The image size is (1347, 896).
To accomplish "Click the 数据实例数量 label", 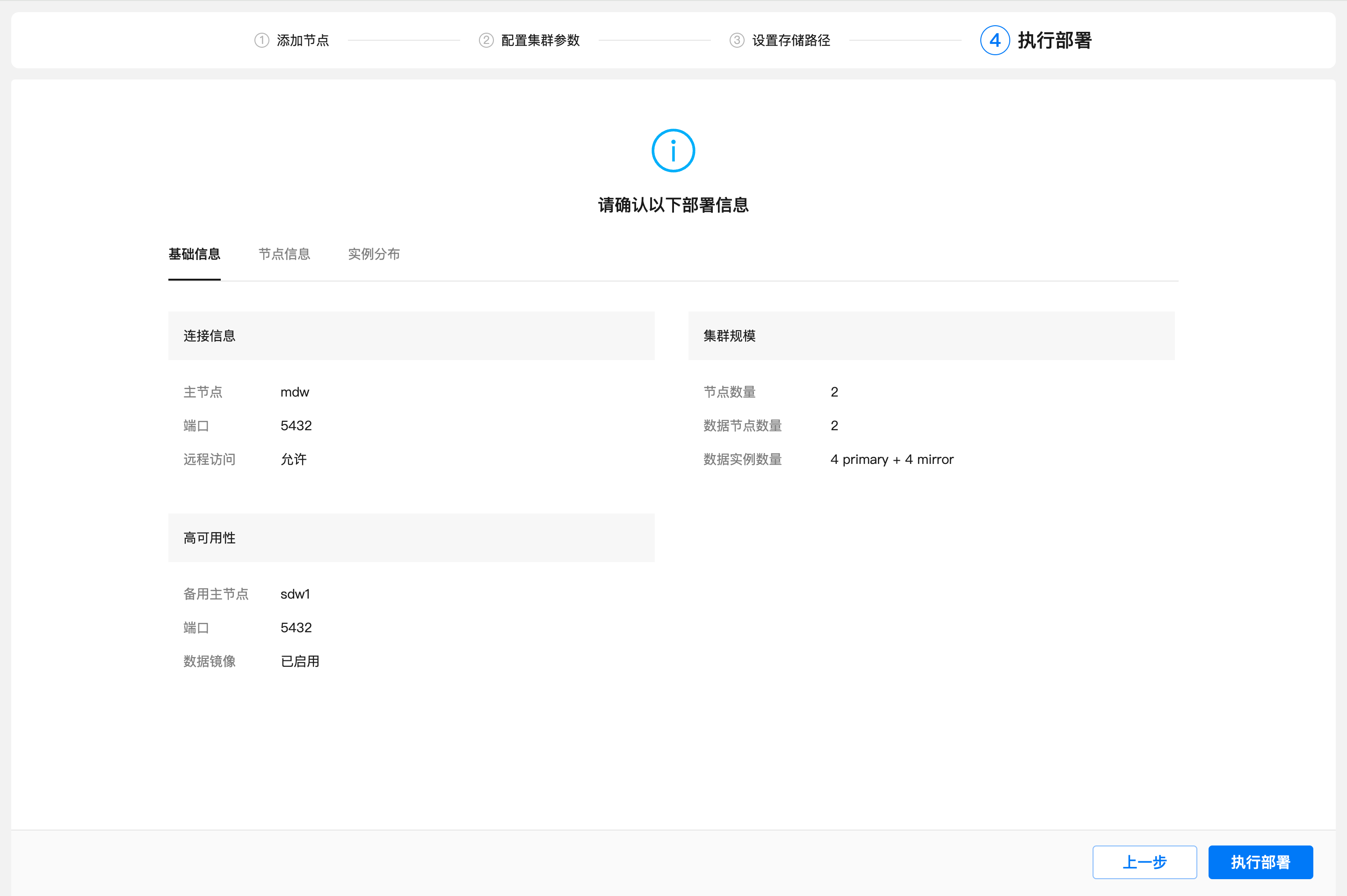I will coord(742,459).
